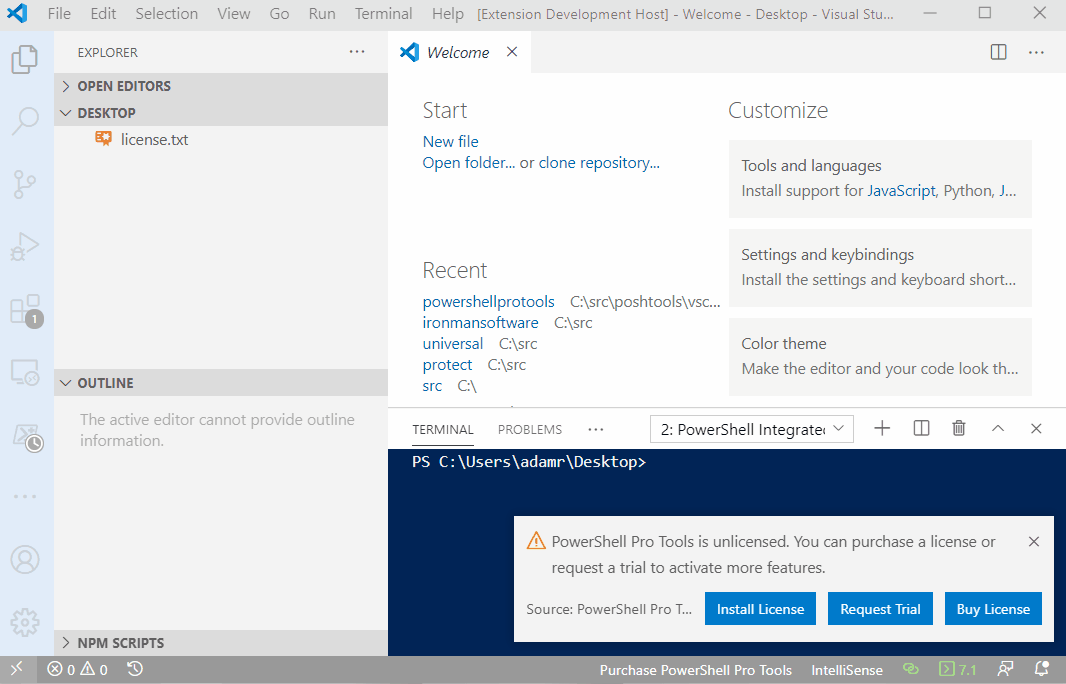Switch to the Problems panel tab

point(530,430)
